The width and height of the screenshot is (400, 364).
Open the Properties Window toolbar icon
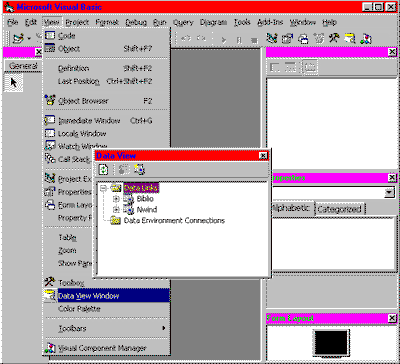point(287,38)
